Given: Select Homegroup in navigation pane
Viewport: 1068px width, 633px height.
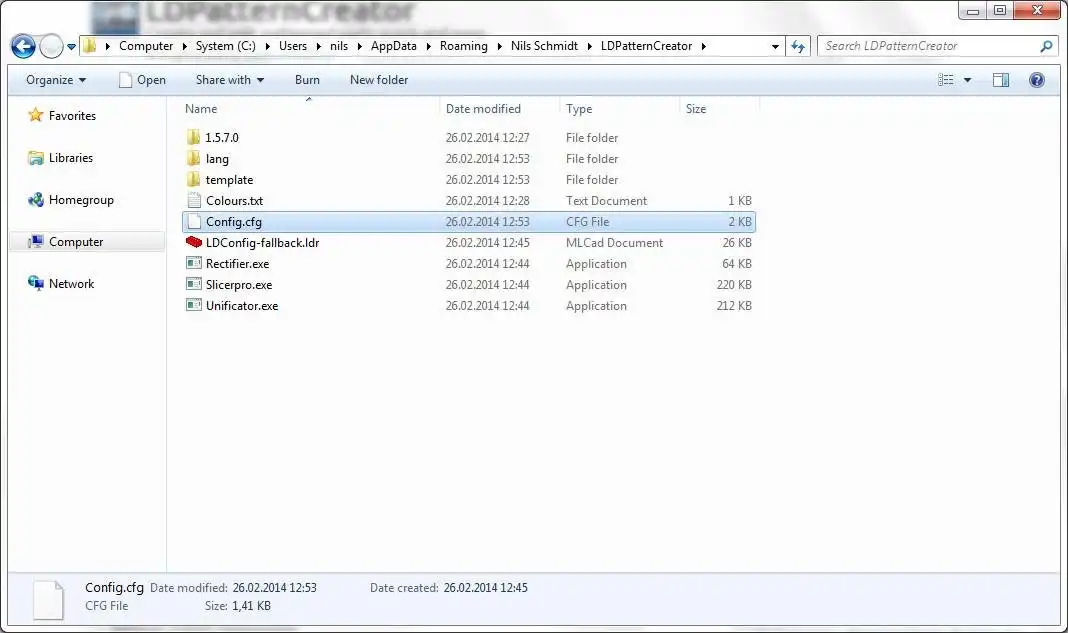Looking at the screenshot, I should tap(81, 200).
